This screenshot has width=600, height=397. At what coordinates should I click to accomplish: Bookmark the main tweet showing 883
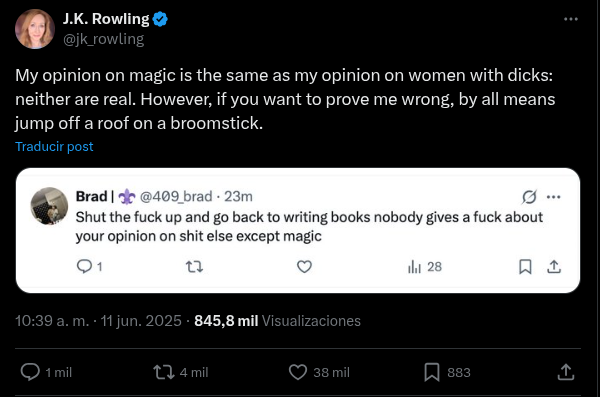(432, 372)
